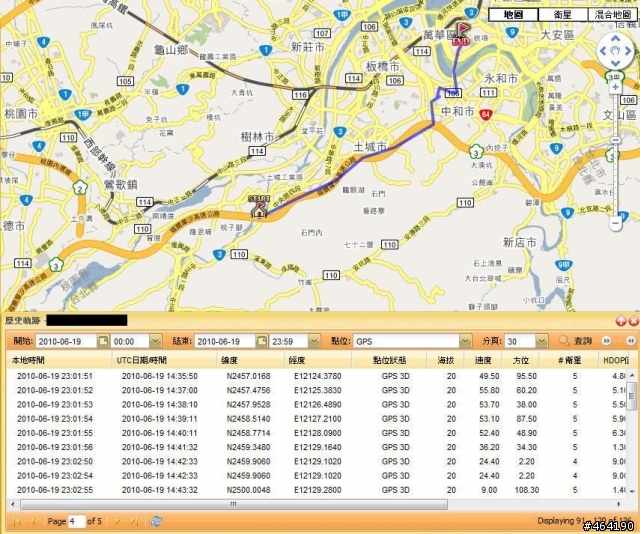Image resolution: width=640 pixels, height=534 pixels.
Task: Select row with local time 23:01:55
Action: point(316,433)
